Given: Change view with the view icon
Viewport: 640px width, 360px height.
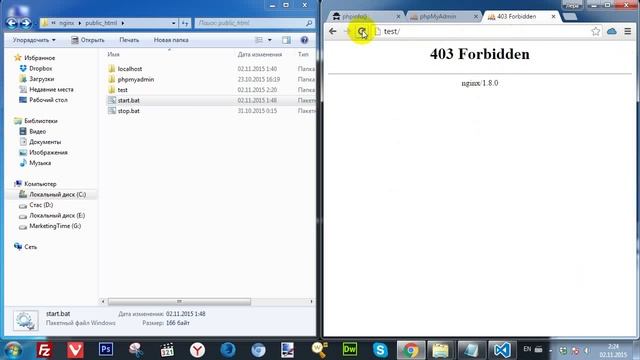Looking at the screenshot, I should 259,40.
